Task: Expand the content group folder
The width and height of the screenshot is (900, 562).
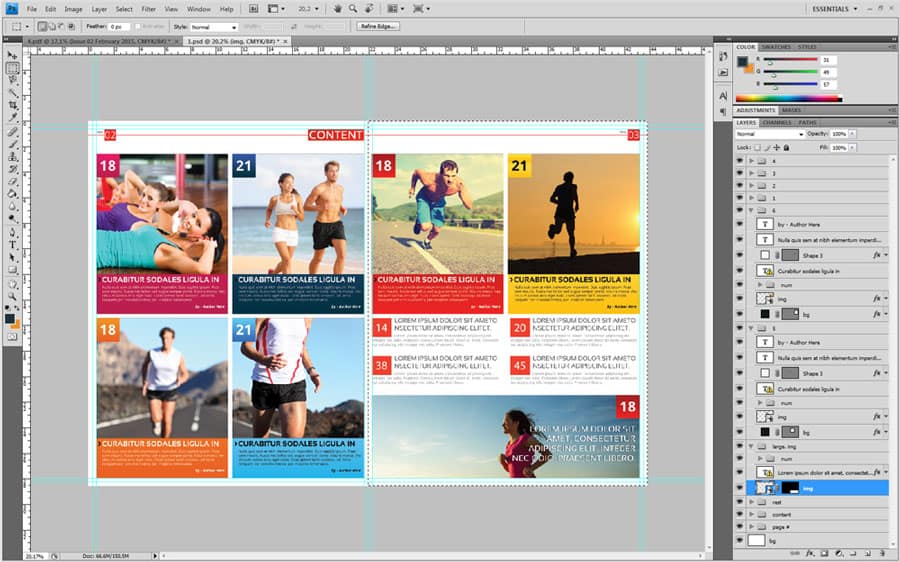Action: [x=751, y=514]
